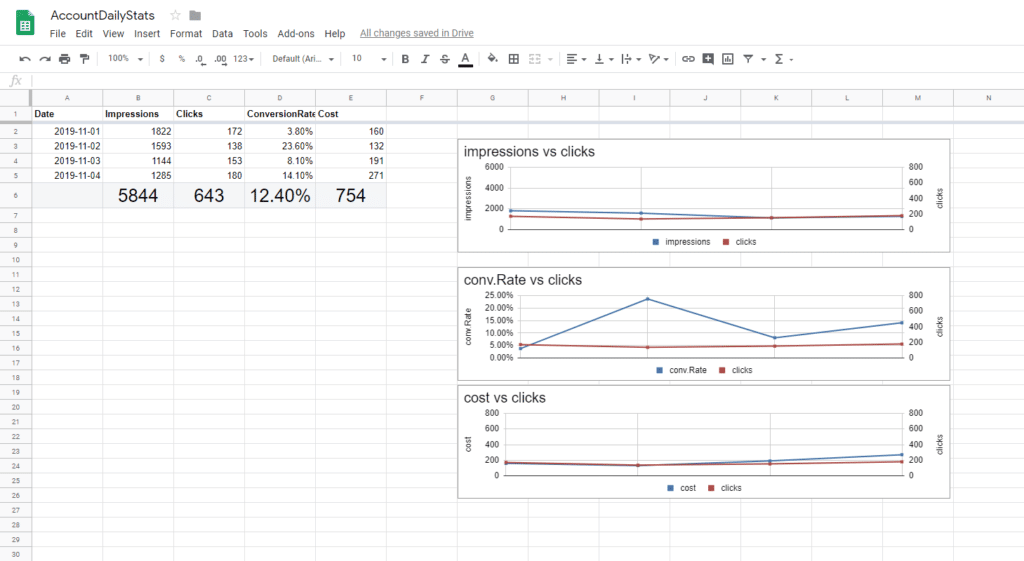Toggle italic formatting
1024x561 pixels.
424,59
